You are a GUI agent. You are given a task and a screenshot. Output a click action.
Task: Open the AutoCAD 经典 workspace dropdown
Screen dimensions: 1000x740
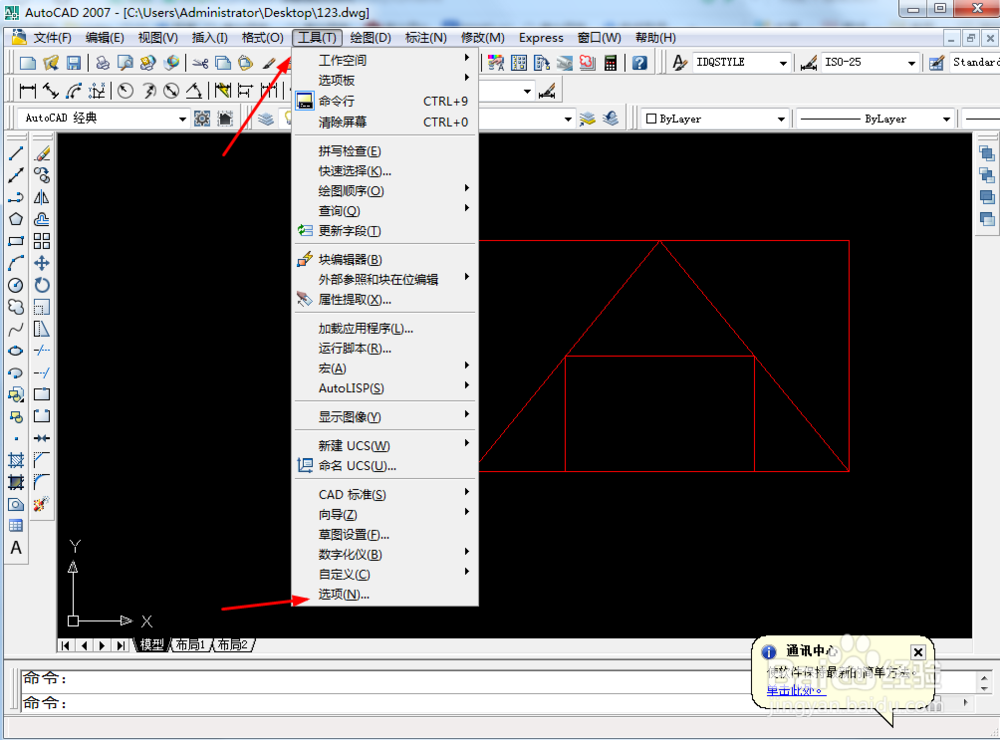tap(182, 119)
